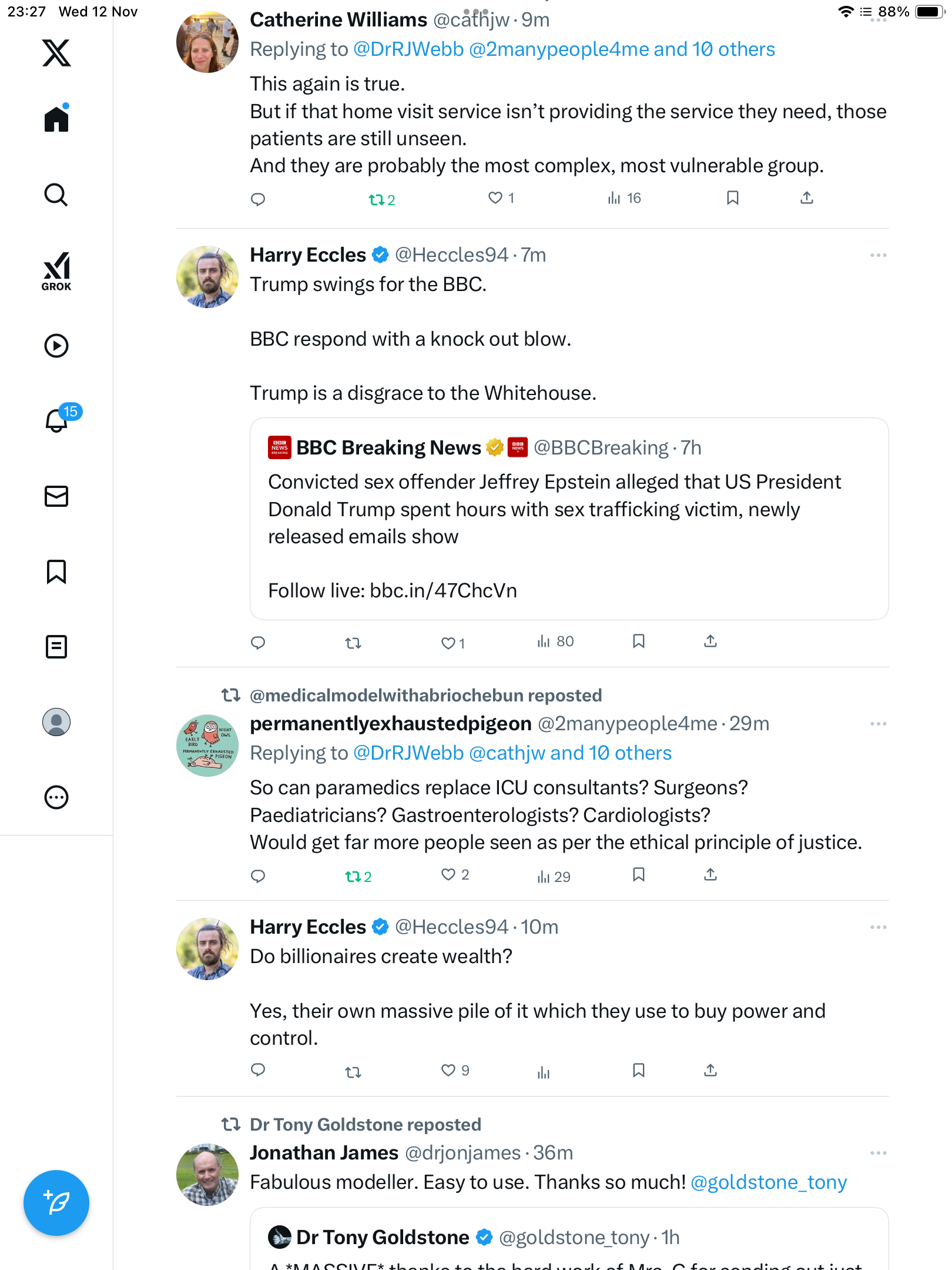
Task: Bookmark Catherine Williams' tweet
Action: (x=732, y=198)
